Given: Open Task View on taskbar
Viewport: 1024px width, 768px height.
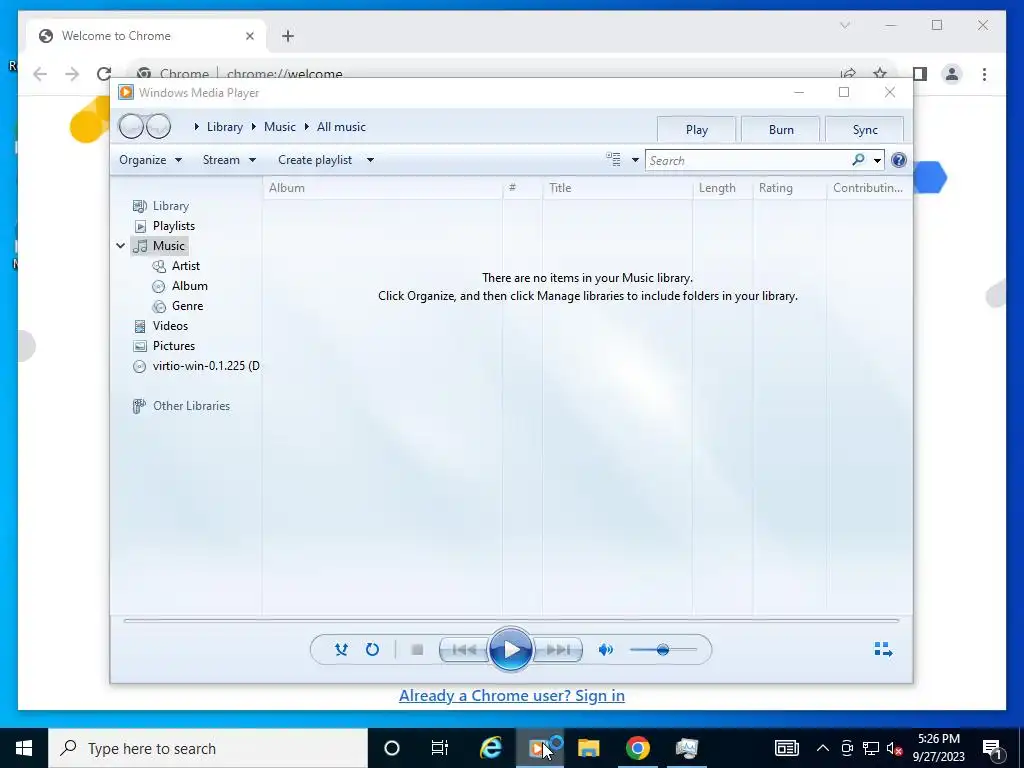Looking at the screenshot, I should pyautogui.click(x=440, y=748).
